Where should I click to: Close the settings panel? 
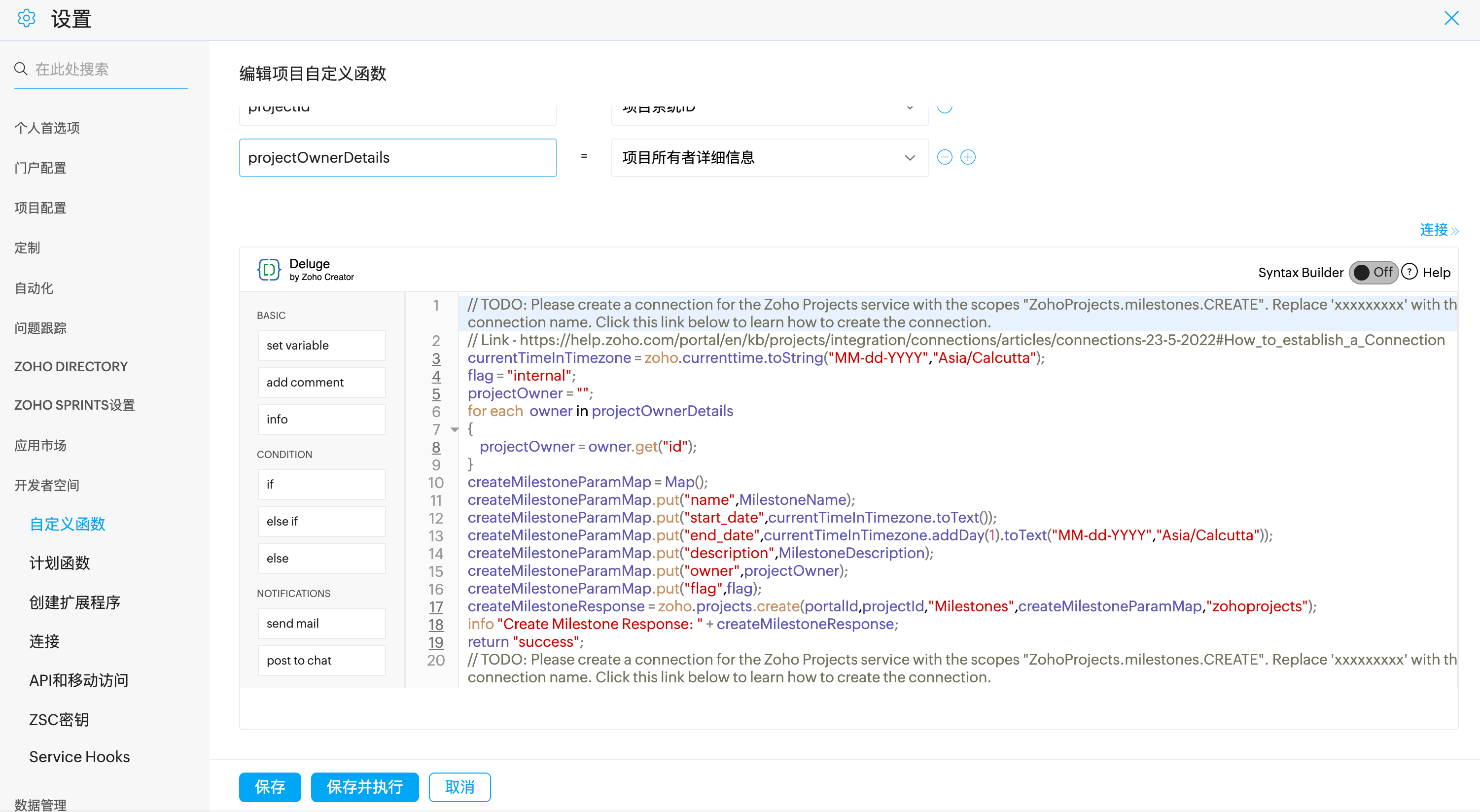[1451, 18]
